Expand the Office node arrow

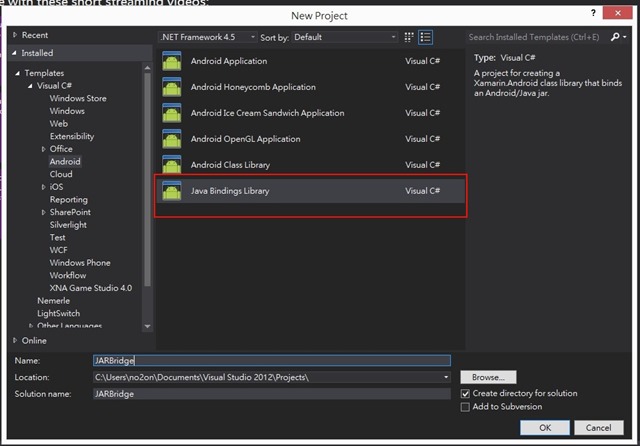tap(43, 149)
